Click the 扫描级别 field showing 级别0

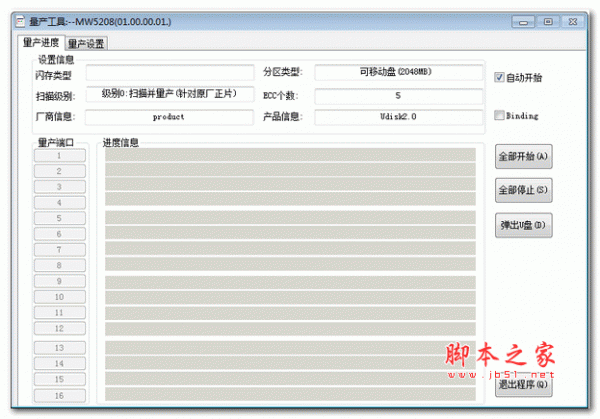(x=170, y=94)
